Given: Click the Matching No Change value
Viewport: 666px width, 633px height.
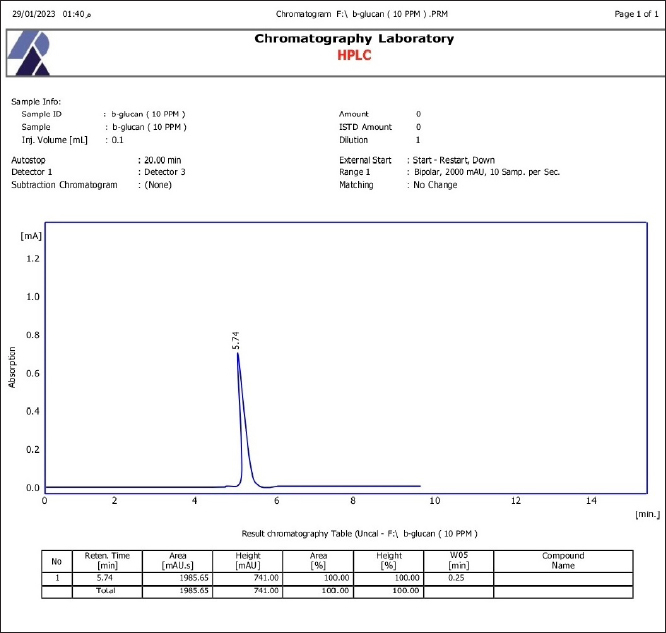Looking at the screenshot, I should 434,185.
